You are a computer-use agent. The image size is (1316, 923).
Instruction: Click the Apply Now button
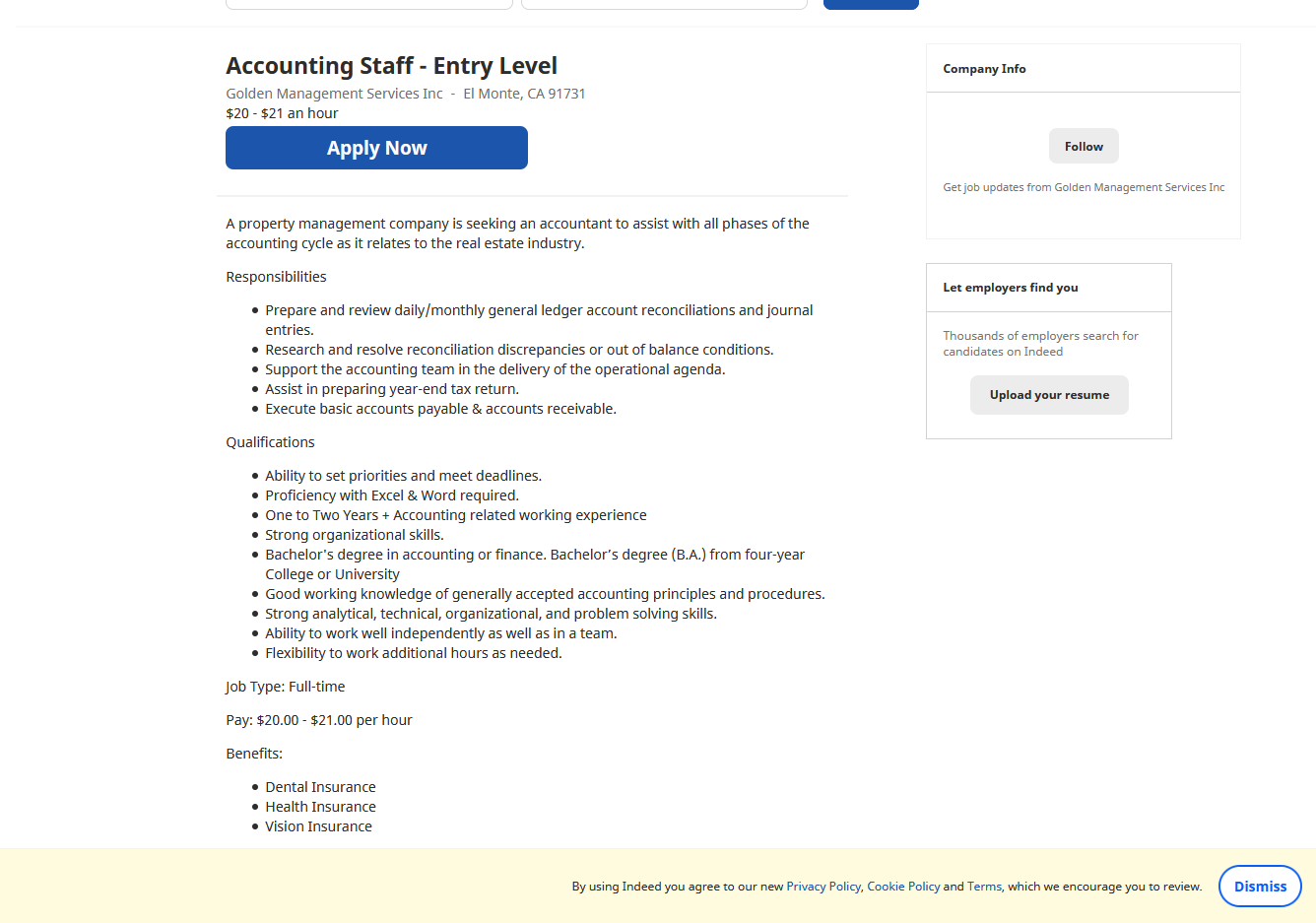coord(376,148)
